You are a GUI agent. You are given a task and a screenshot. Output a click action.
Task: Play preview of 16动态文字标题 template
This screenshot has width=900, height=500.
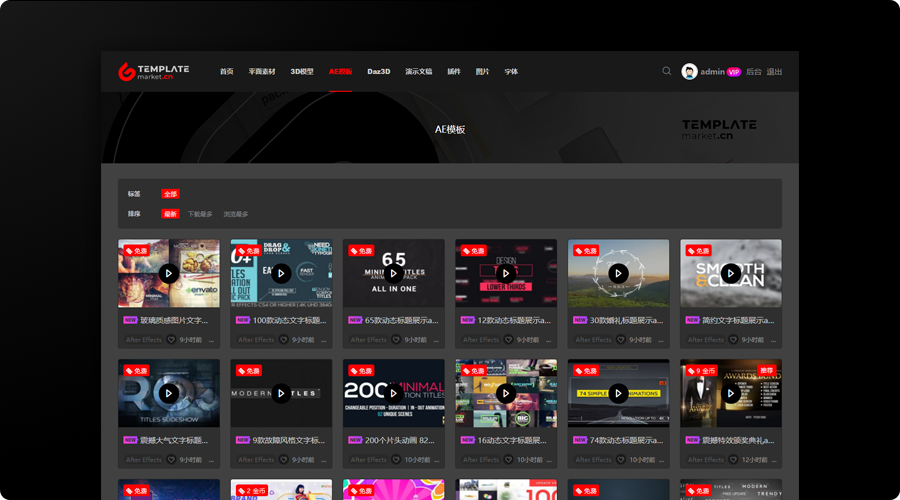[x=506, y=393]
